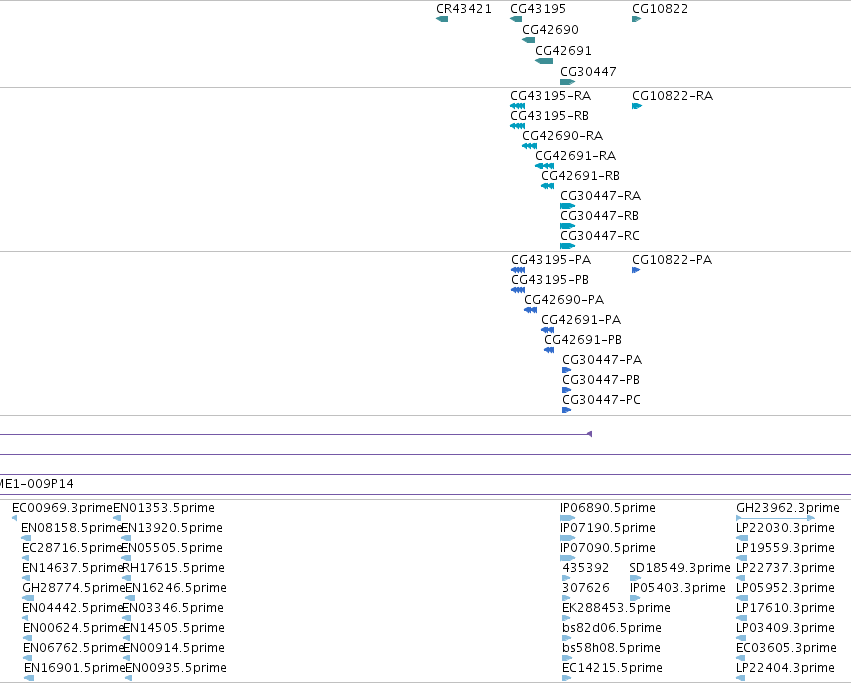
Task: Click the CG42690 gene label
Action: click(550, 29)
